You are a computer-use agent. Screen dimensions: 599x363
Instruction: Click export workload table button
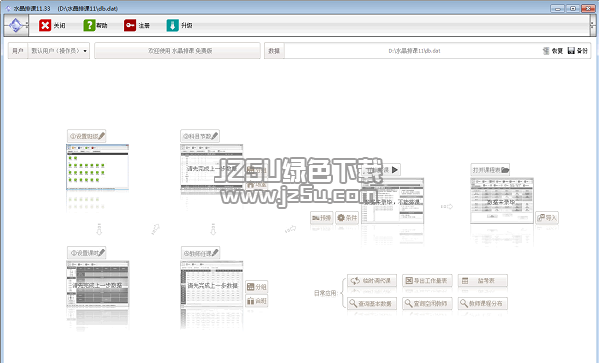pos(427,280)
